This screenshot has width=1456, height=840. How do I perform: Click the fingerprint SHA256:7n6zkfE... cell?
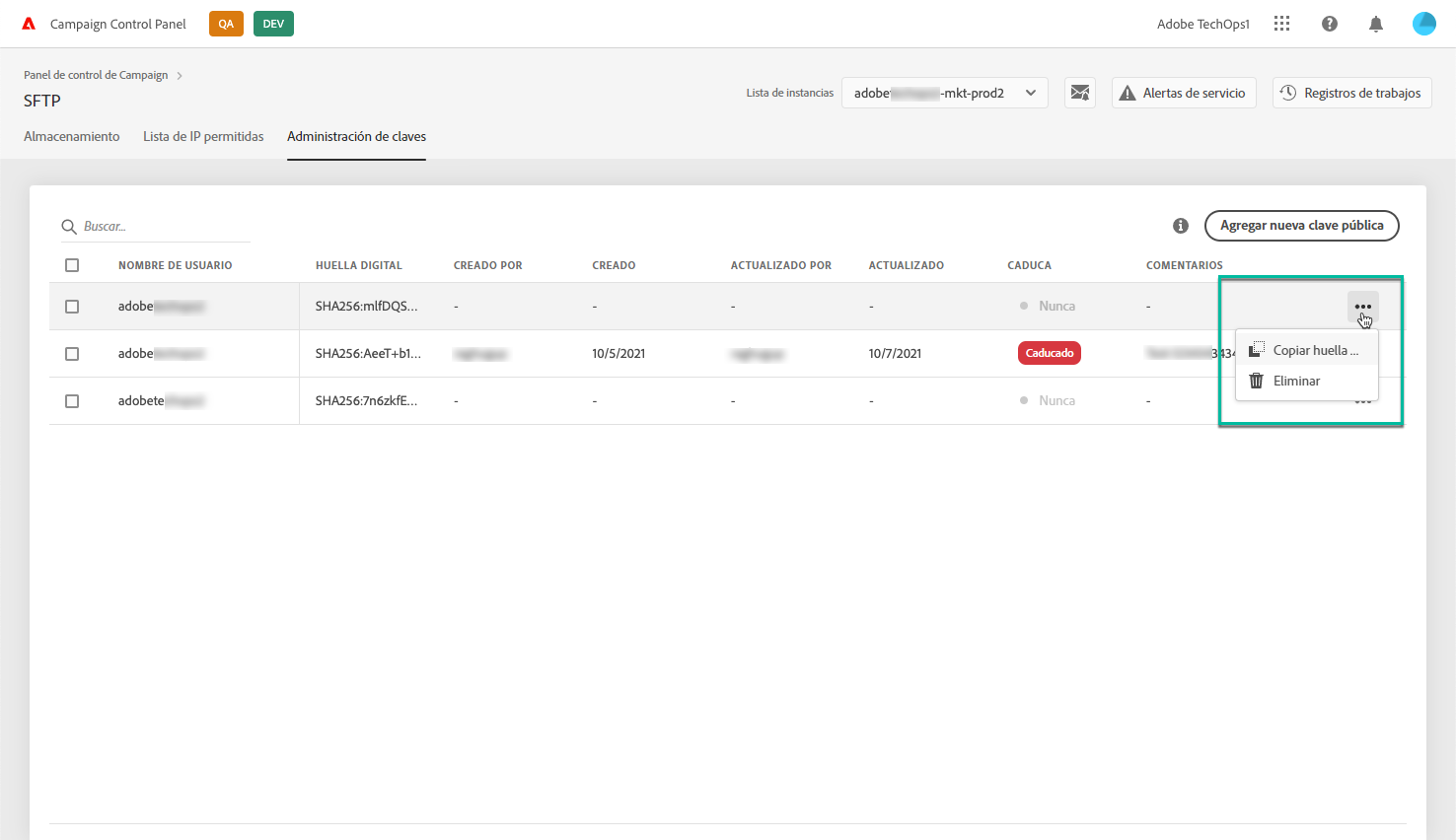tap(367, 401)
